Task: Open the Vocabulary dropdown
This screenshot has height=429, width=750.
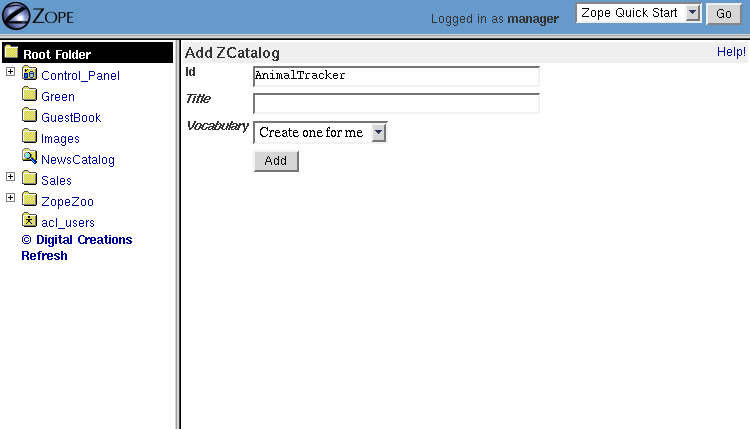Action: [x=320, y=133]
